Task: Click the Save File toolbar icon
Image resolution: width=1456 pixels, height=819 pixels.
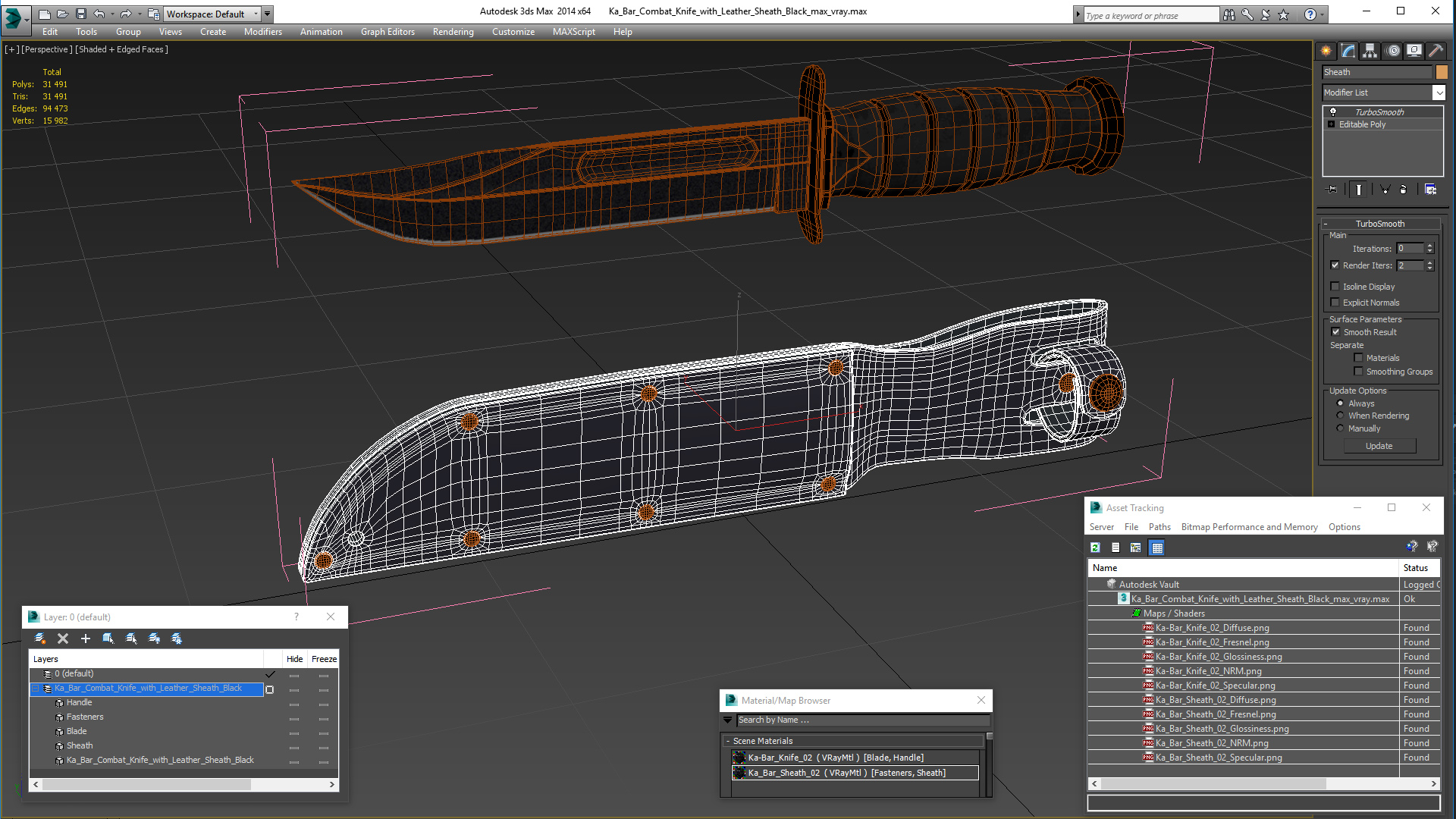Action: [x=81, y=14]
